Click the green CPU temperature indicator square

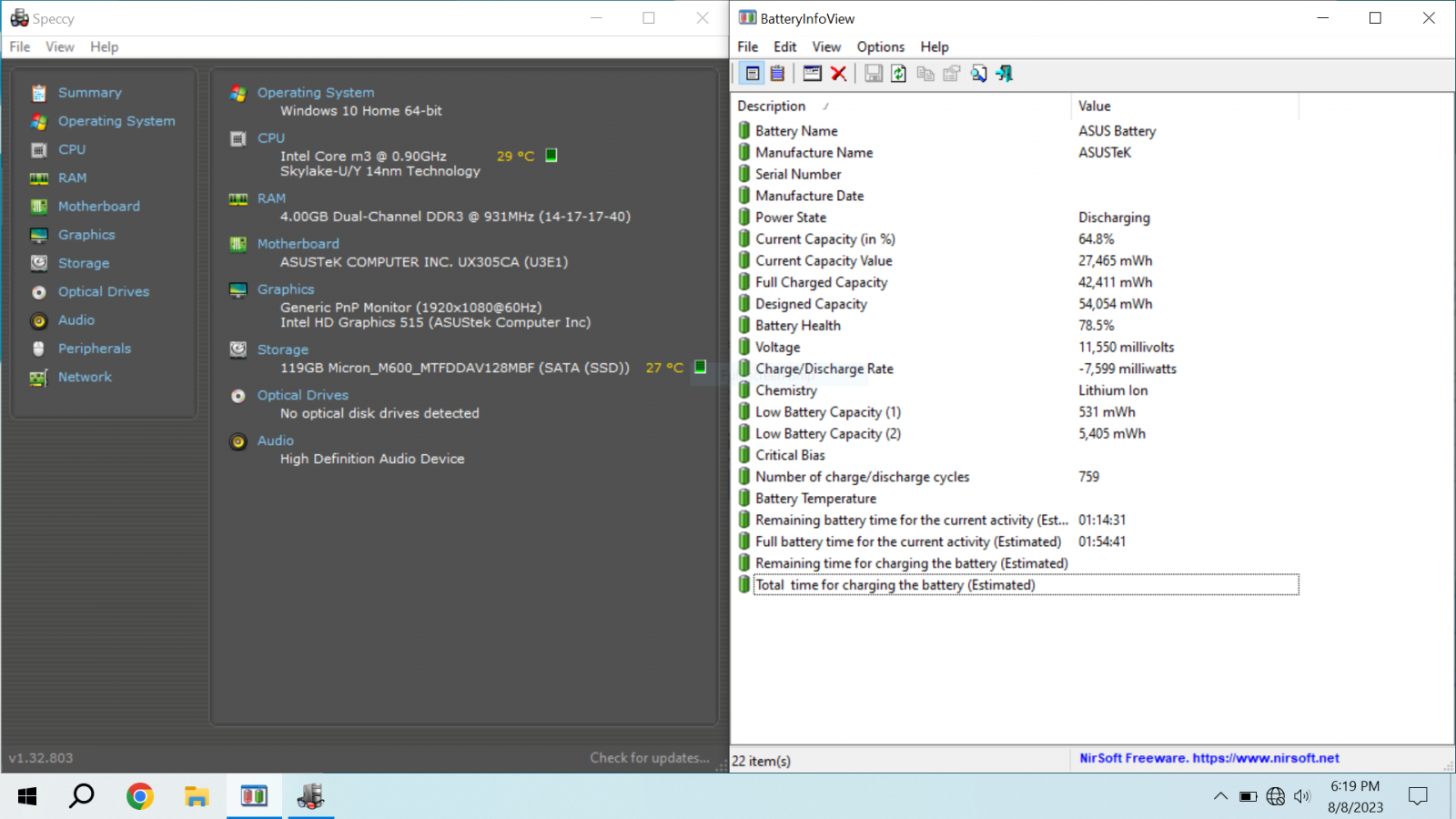(x=551, y=156)
